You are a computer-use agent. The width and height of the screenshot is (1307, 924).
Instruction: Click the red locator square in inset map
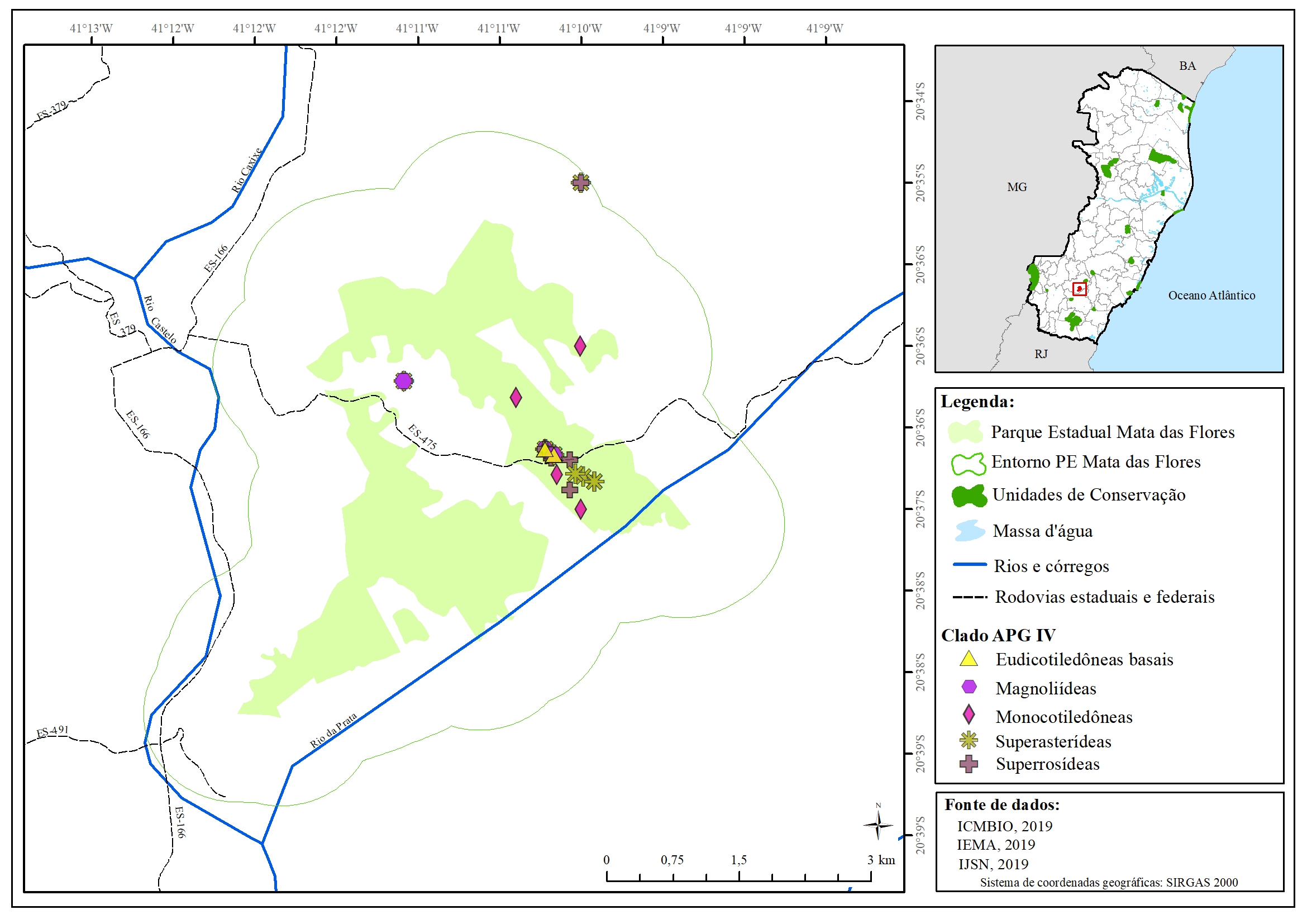(x=1079, y=289)
